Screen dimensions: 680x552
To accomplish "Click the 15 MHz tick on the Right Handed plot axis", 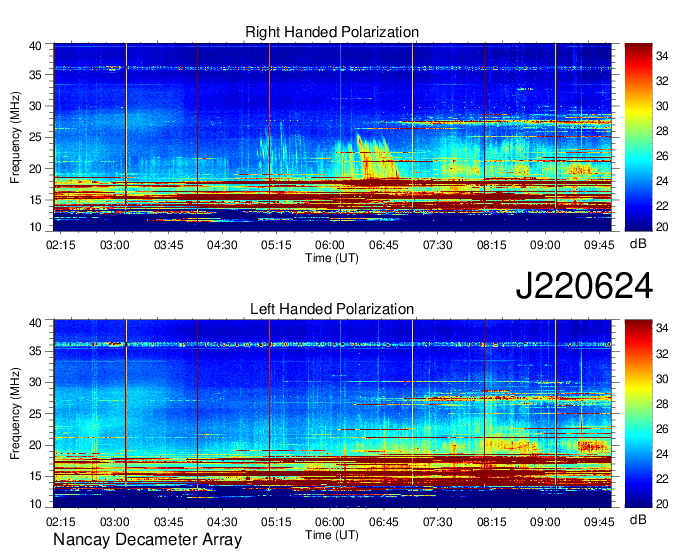I will tap(35, 200).
